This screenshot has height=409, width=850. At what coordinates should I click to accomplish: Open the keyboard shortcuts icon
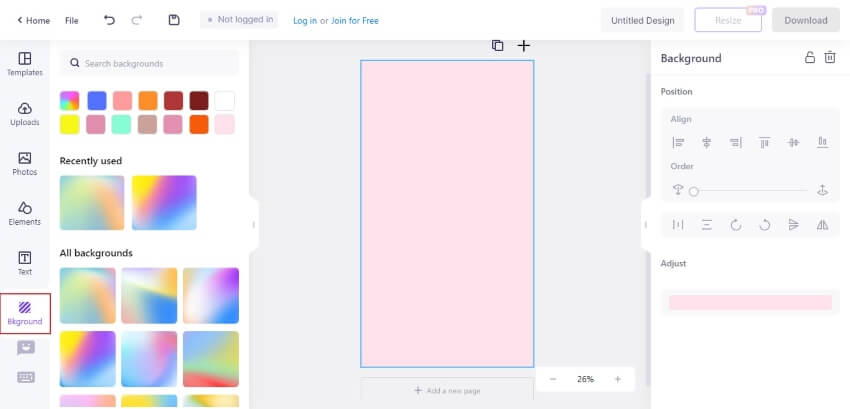click(25, 377)
